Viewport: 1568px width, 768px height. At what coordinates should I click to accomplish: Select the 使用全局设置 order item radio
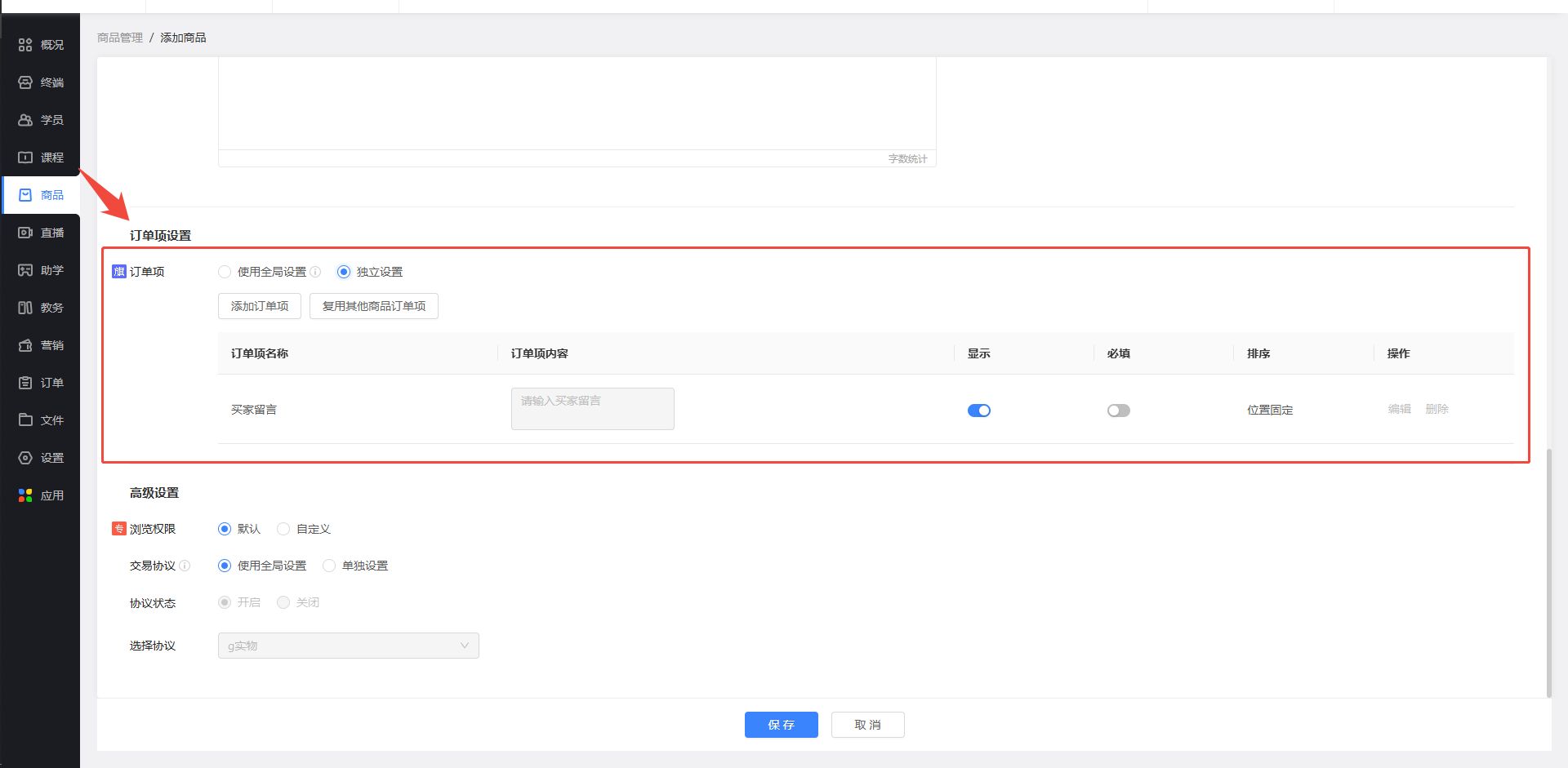[225, 272]
